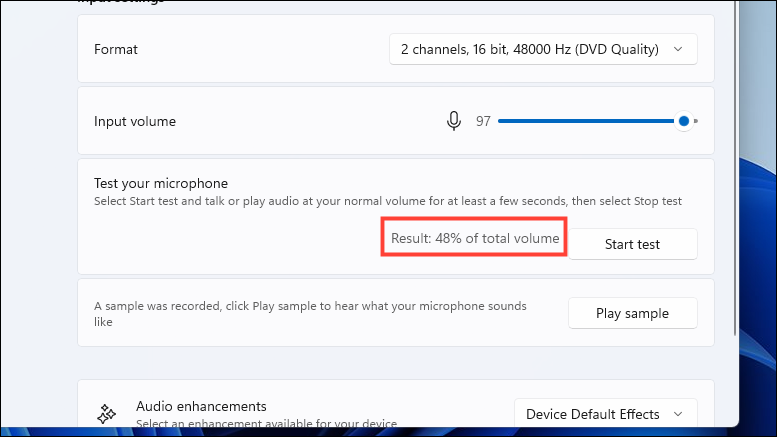Click the unfilled end of the volume slider
Screen dimensions: 777x437
point(695,121)
